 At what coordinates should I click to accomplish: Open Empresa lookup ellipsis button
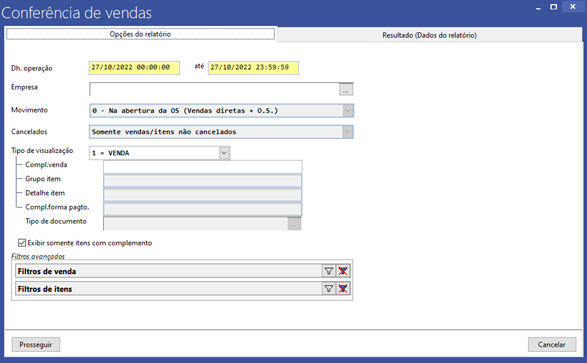tap(346, 90)
